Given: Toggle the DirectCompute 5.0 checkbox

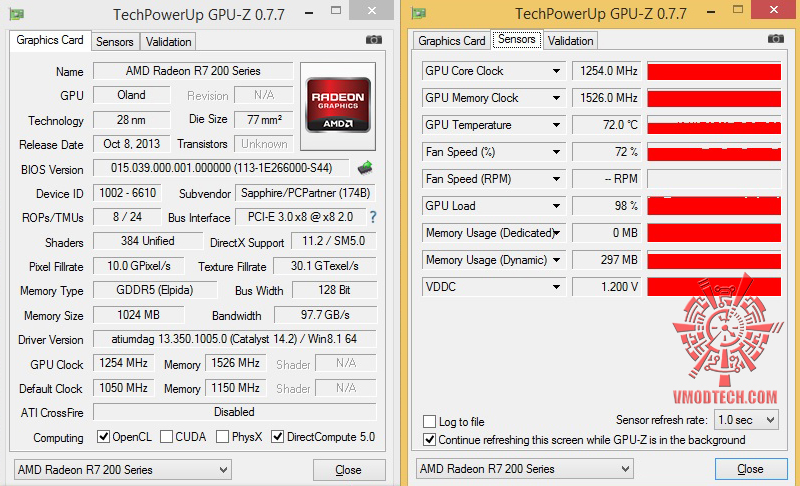Looking at the screenshot, I should pyautogui.click(x=278, y=437).
